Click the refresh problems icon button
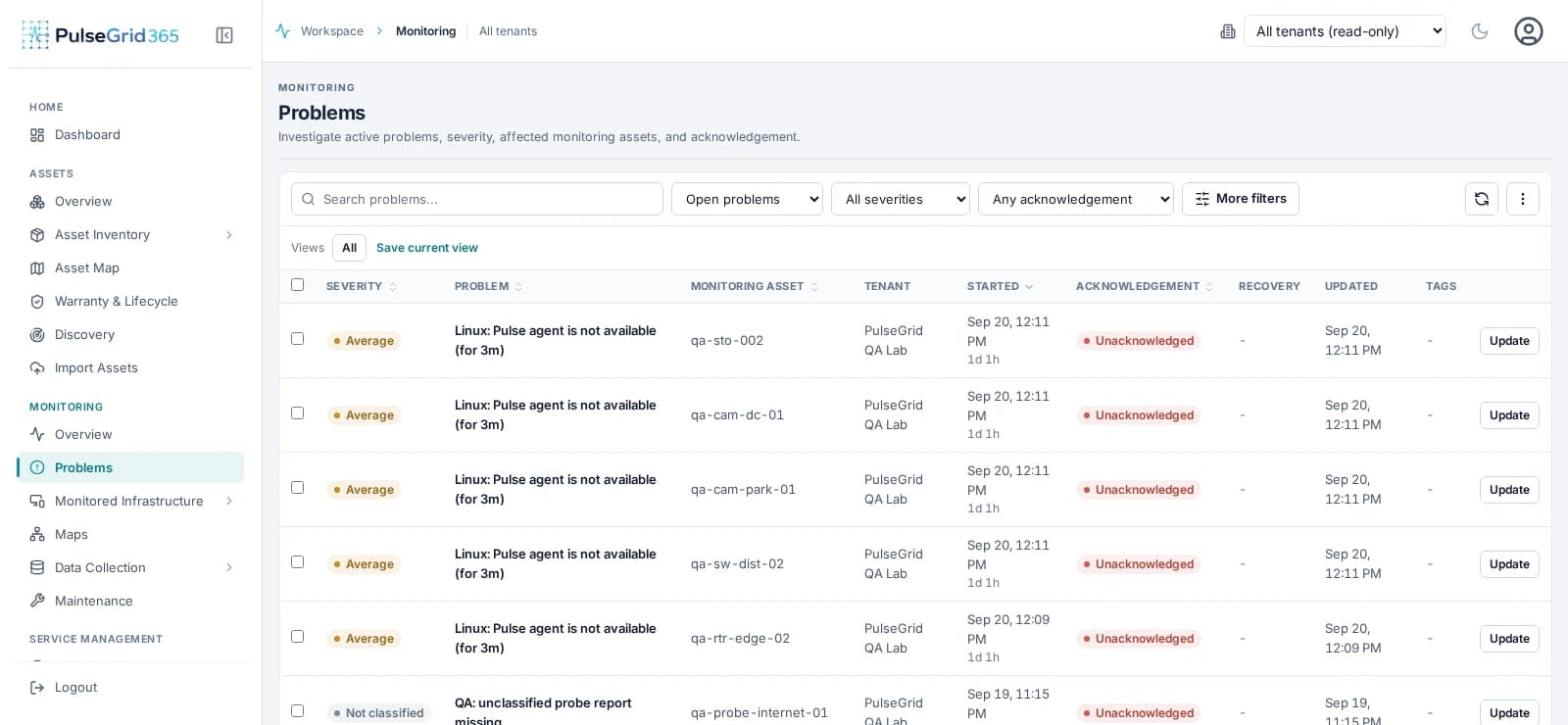 (1482, 199)
